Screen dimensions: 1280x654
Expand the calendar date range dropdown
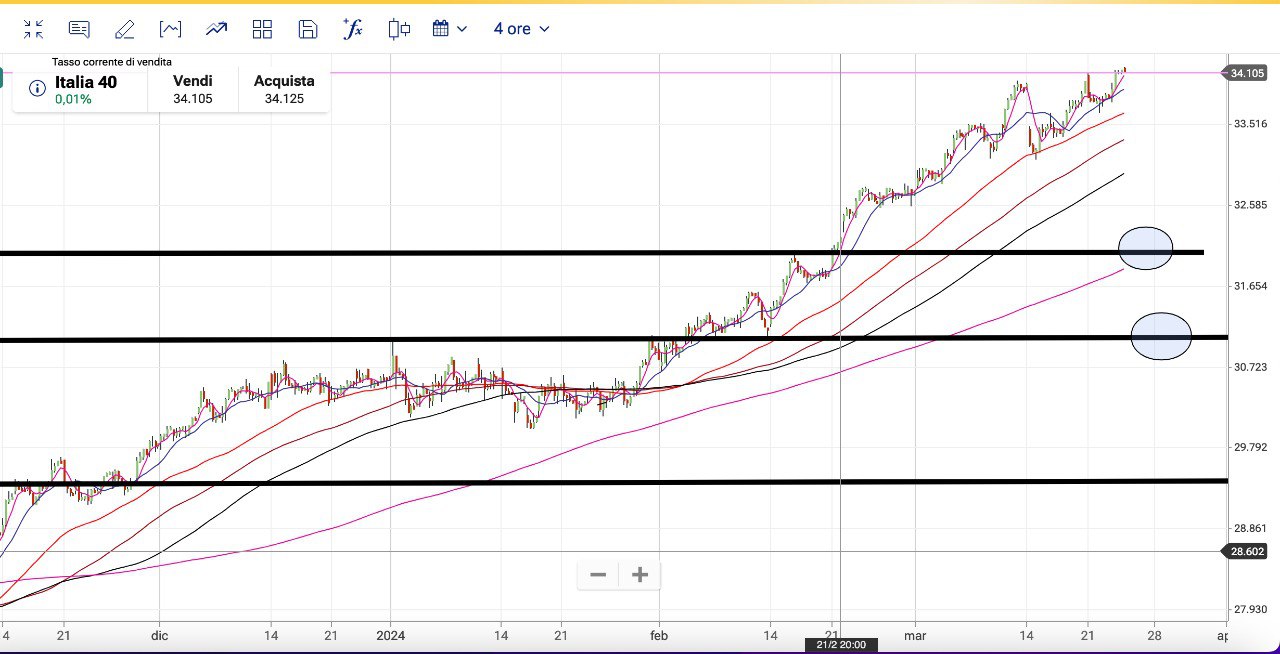tap(449, 29)
